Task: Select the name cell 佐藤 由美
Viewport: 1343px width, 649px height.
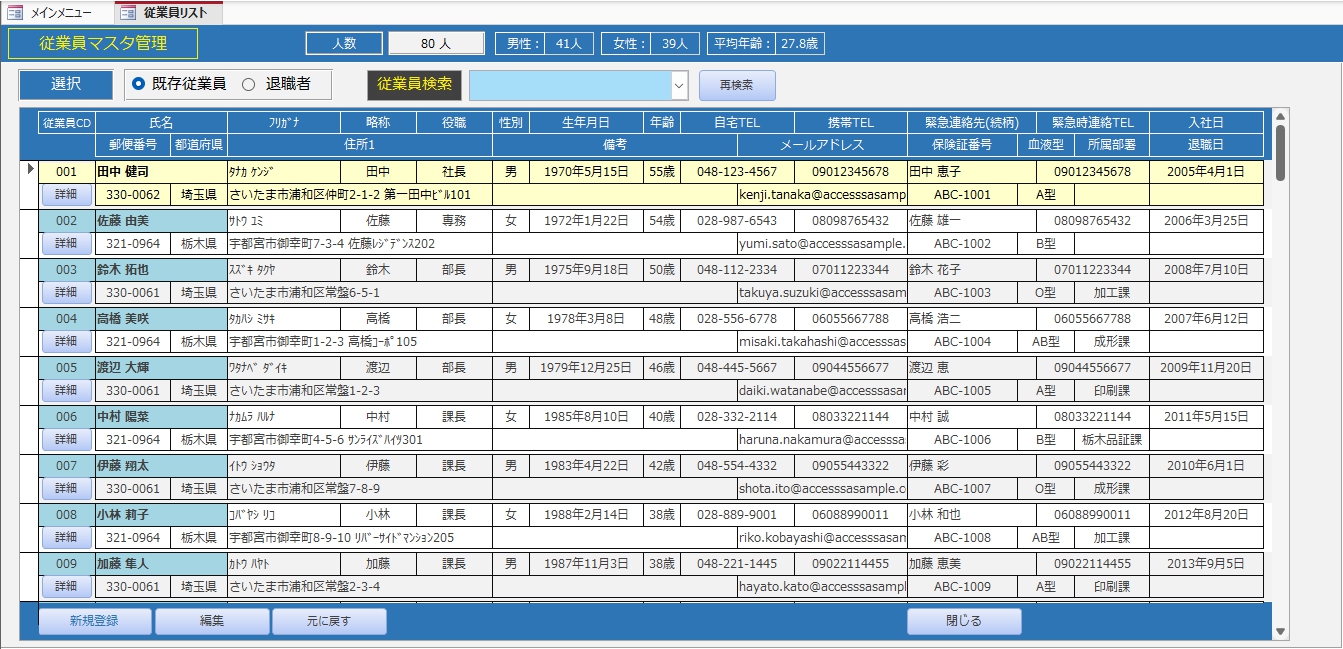Action: 160,221
